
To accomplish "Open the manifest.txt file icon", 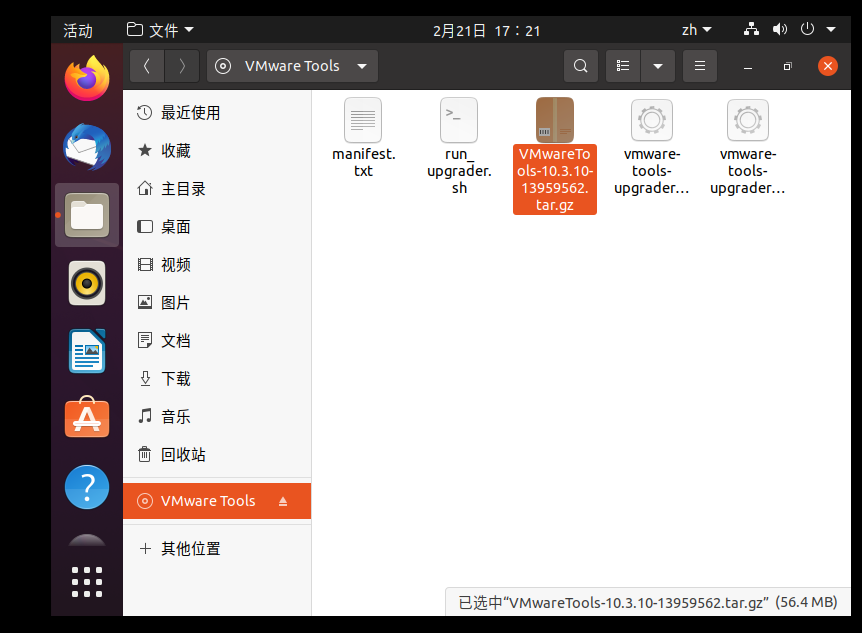I will pyautogui.click(x=363, y=120).
